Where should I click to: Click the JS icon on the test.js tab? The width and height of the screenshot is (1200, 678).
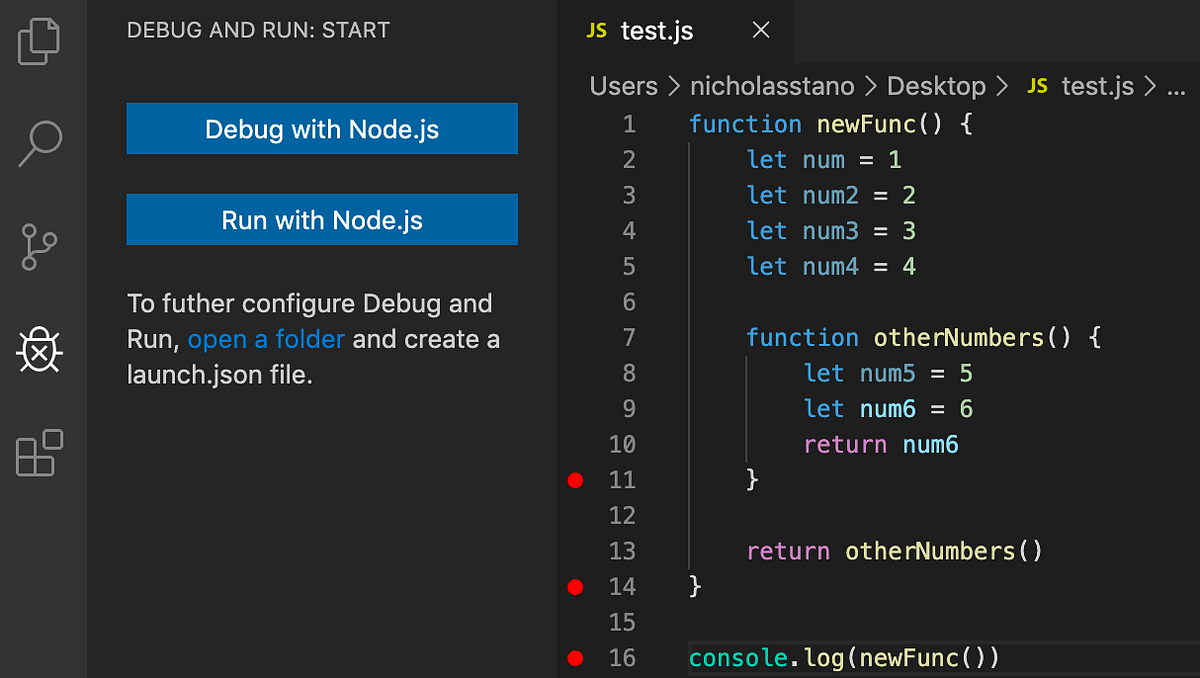click(x=595, y=30)
